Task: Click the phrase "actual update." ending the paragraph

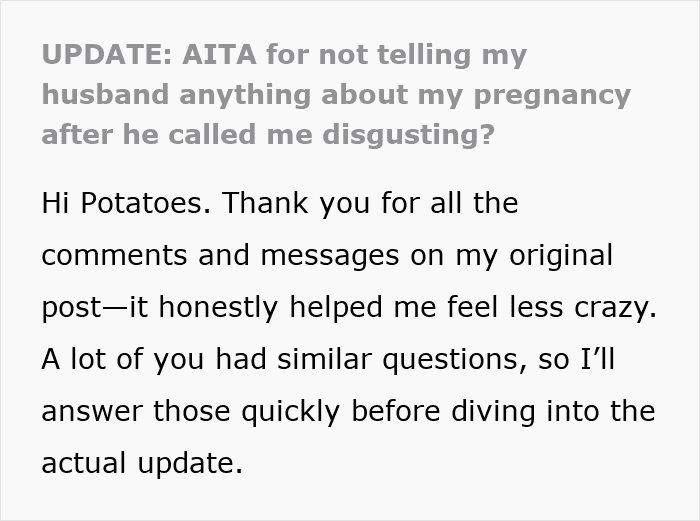Action: 141,463
